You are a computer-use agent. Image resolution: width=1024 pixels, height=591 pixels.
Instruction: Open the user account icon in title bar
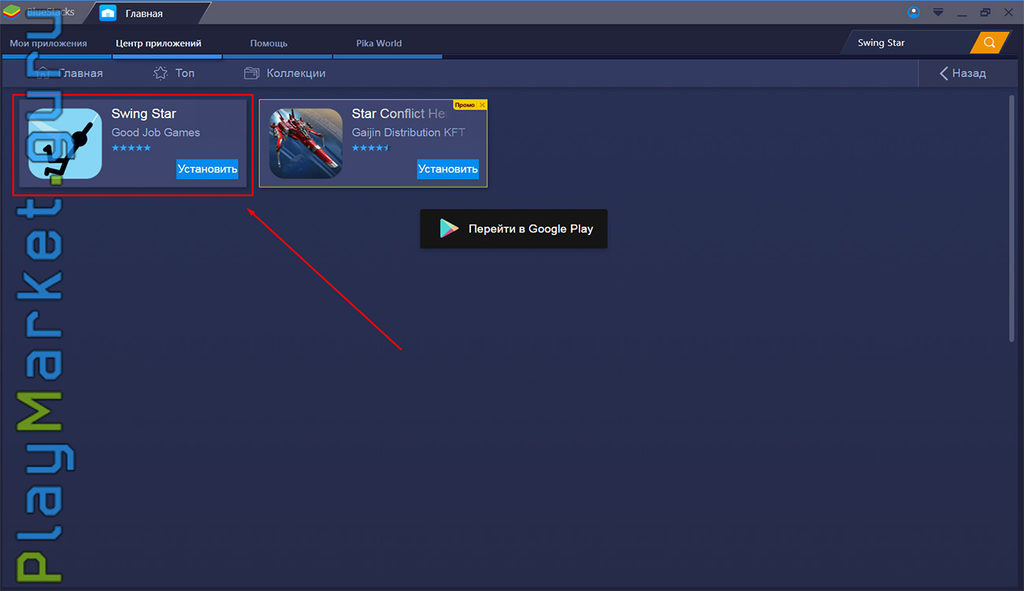pos(913,12)
